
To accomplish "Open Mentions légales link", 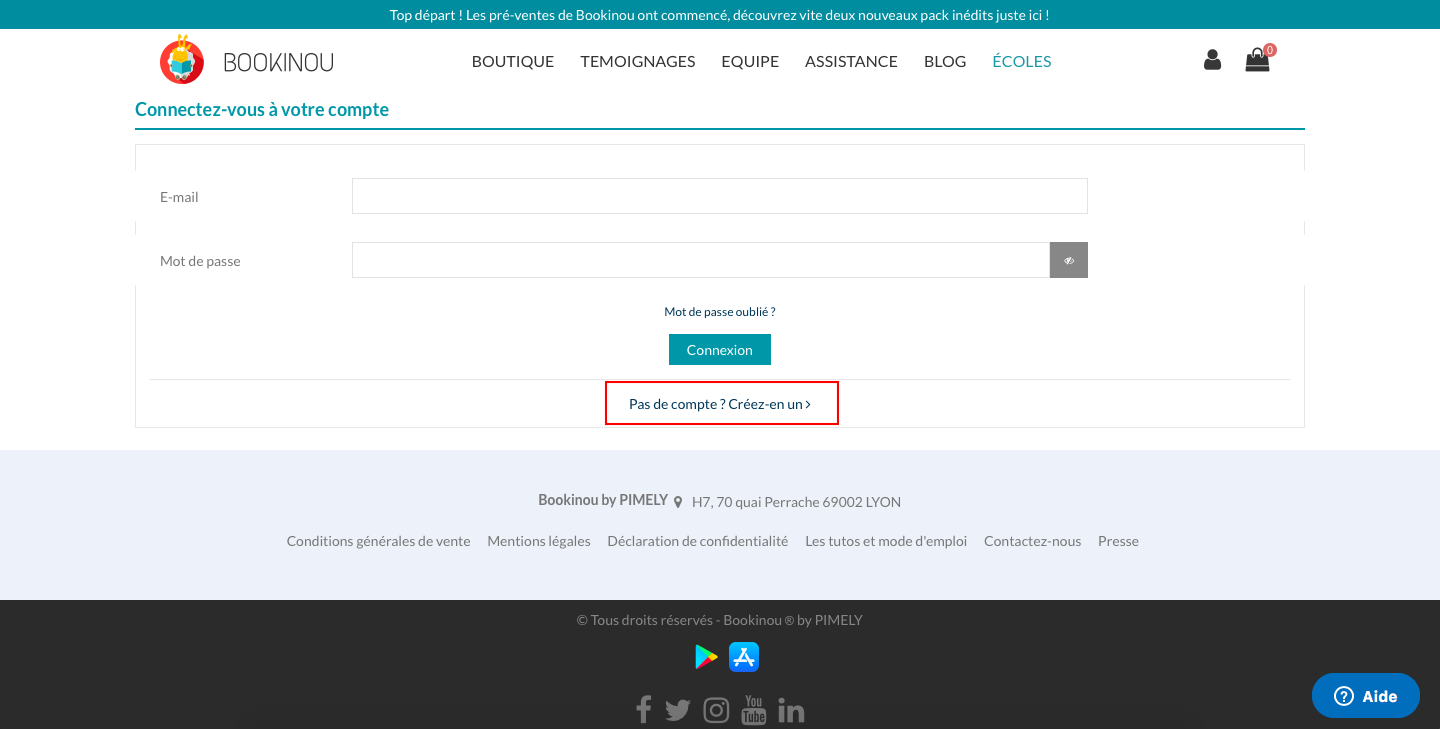I will point(539,541).
